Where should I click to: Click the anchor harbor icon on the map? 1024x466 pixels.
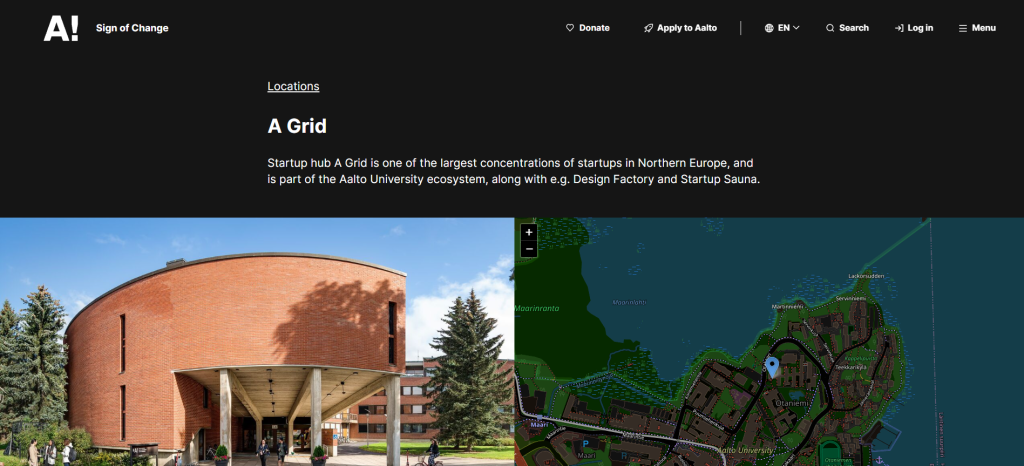click(x=879, y=460)
